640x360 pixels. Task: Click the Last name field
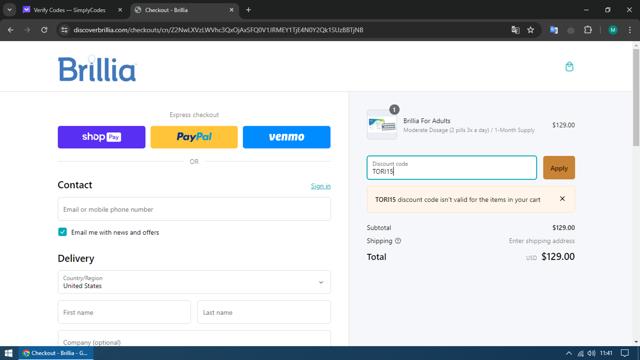(264, 312)
